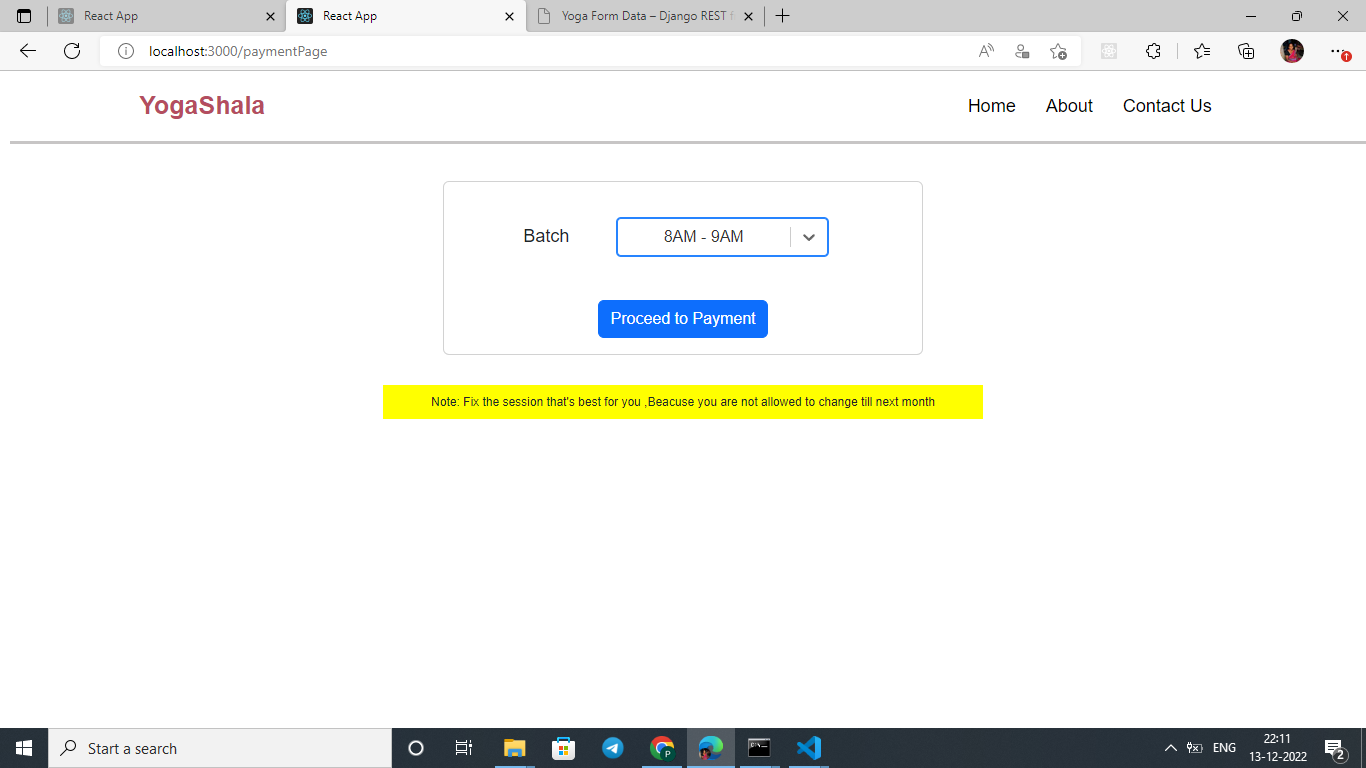The width and height of the screenshot is (1366, 768).
Task: Open the Visual Studio Code taskbar icon
Action: [x=808, y=748]
